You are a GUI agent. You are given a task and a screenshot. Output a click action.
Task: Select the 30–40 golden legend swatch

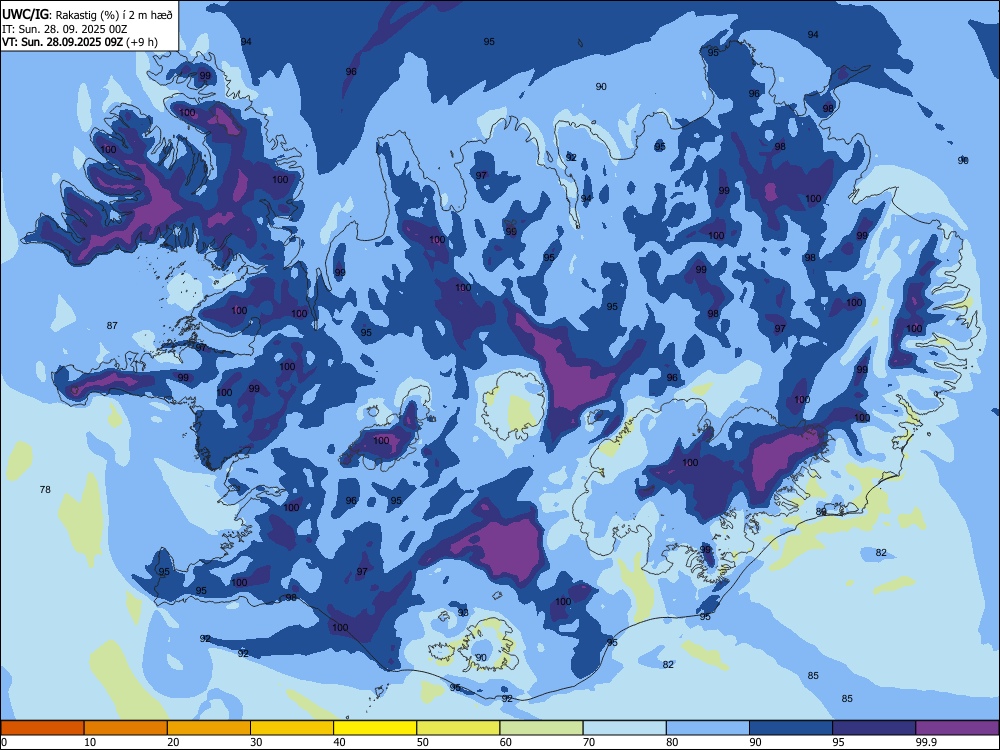[292, 728]
